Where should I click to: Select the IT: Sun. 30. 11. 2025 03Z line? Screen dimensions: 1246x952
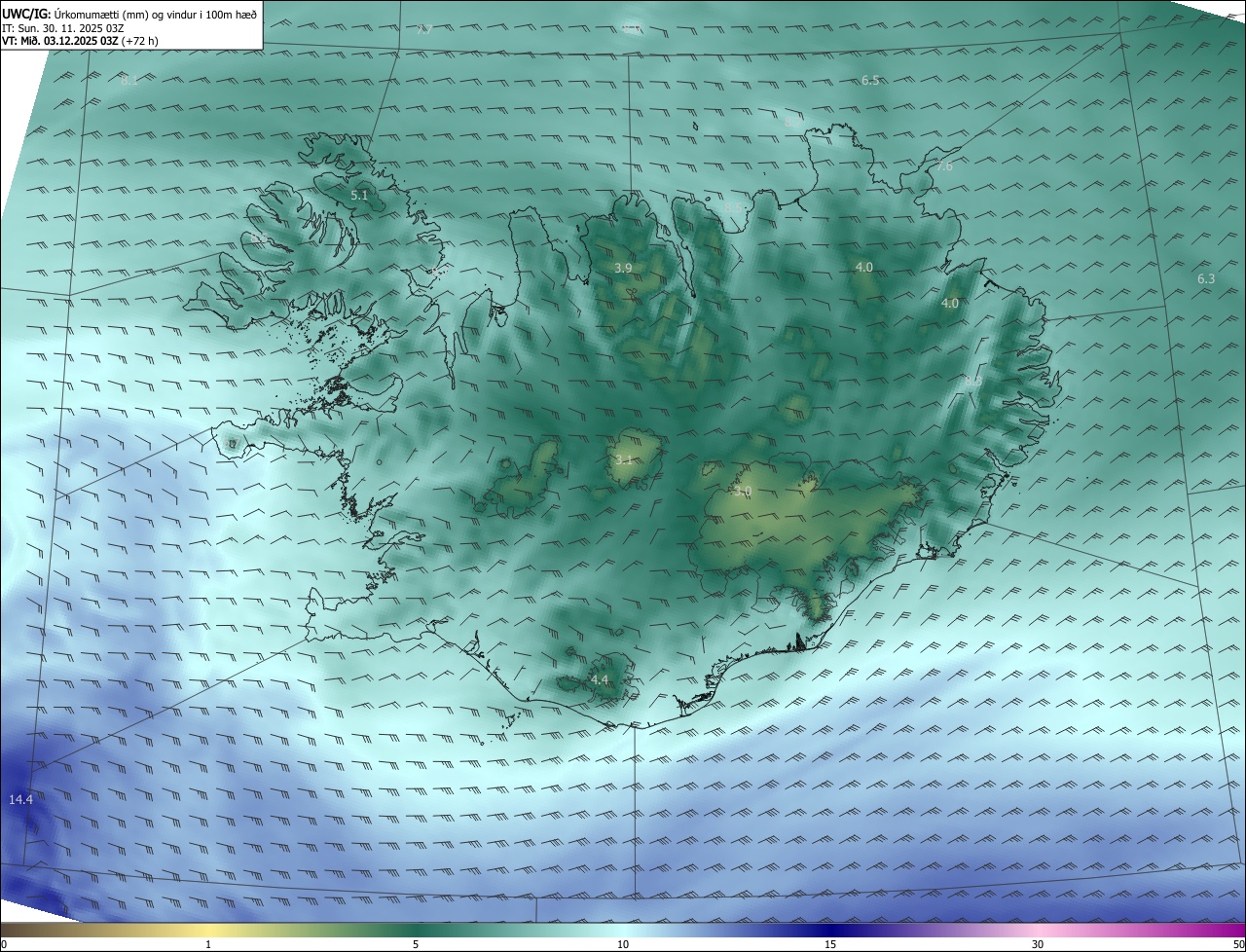coord(63,28)
